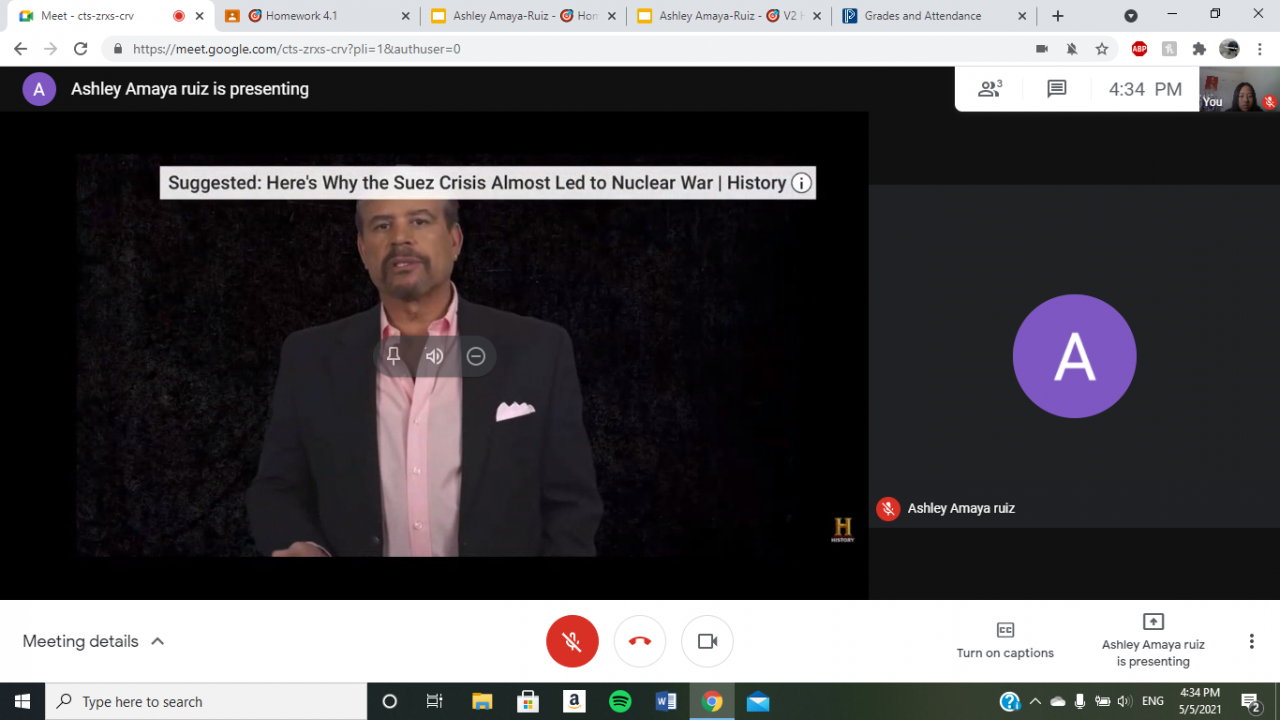The image size is (1280, 720).
Task: Click the remove presentation circle icon
Action: pyautogui.click(x=476, y=356)
